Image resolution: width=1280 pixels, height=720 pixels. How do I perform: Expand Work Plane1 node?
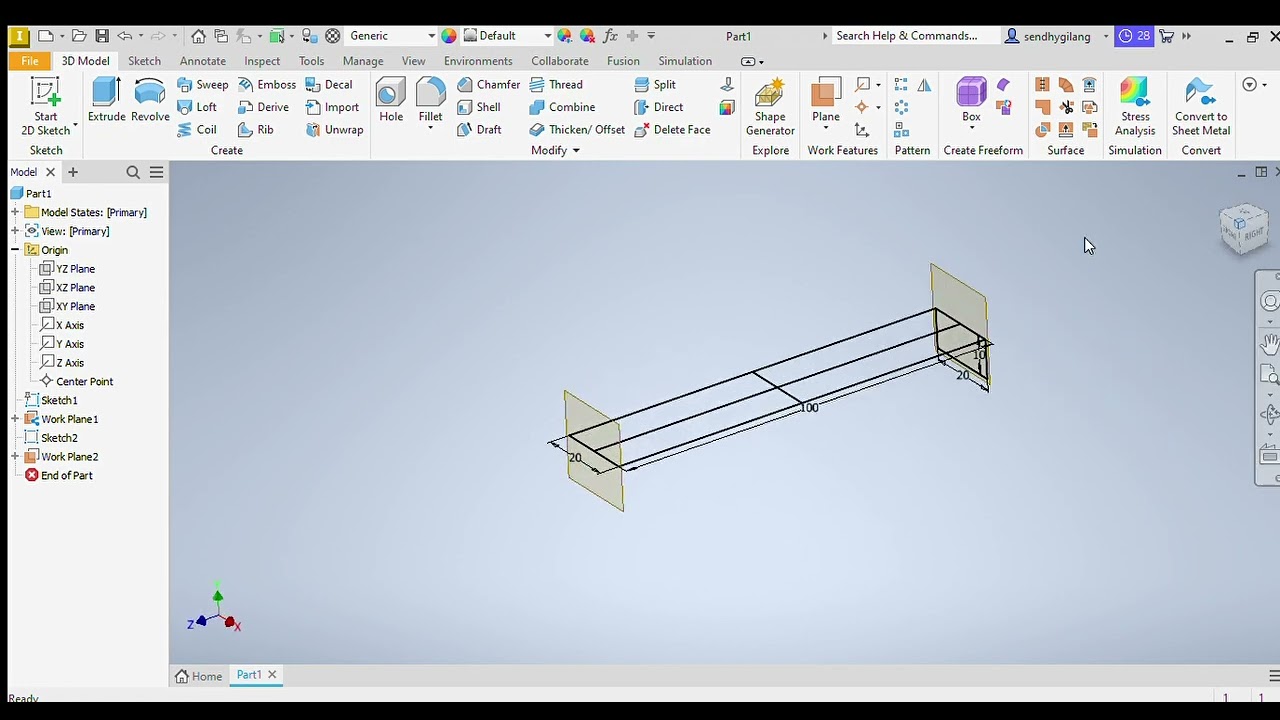coord(15,419)
